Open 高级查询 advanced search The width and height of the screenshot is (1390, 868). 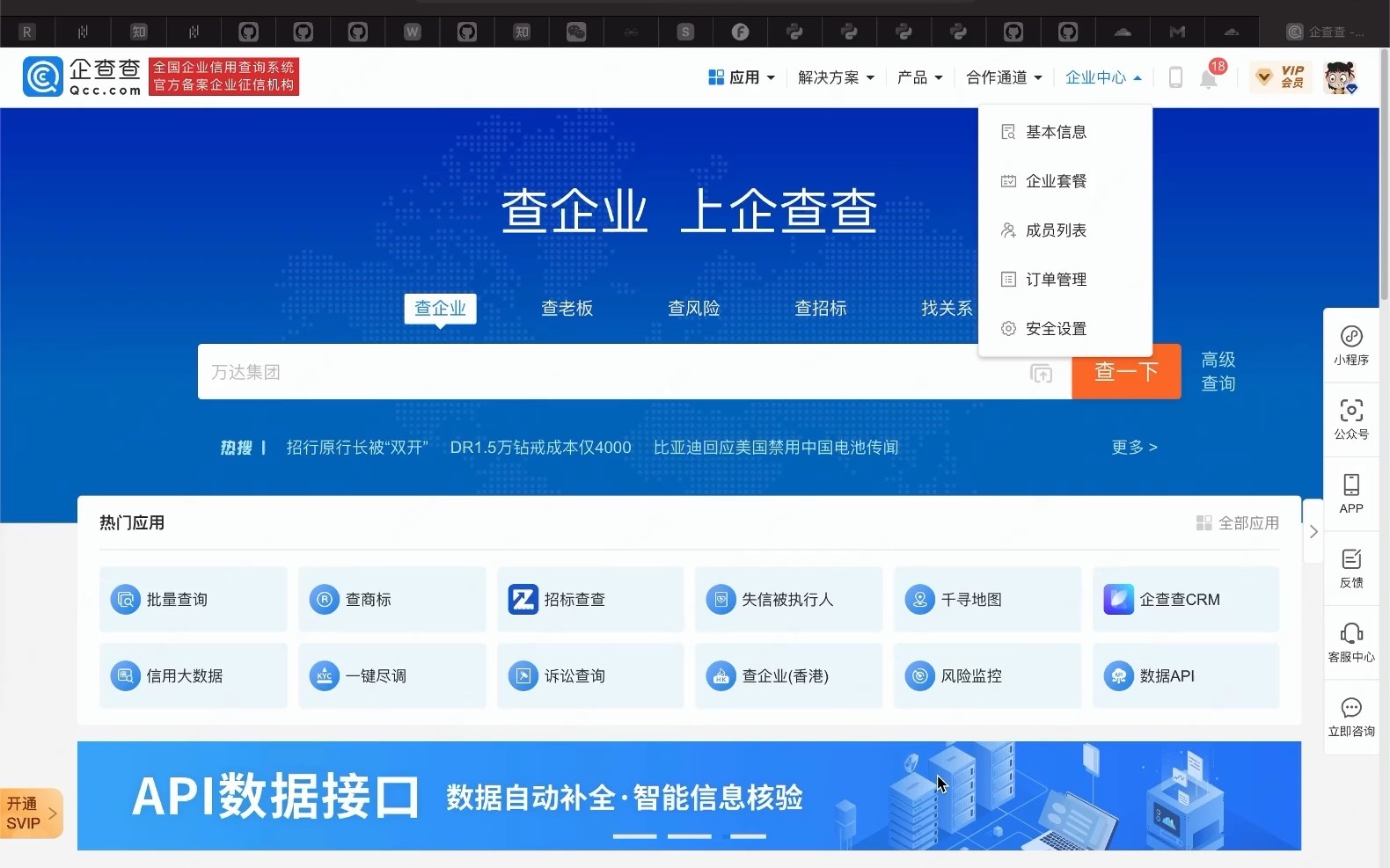[1218, 371]
